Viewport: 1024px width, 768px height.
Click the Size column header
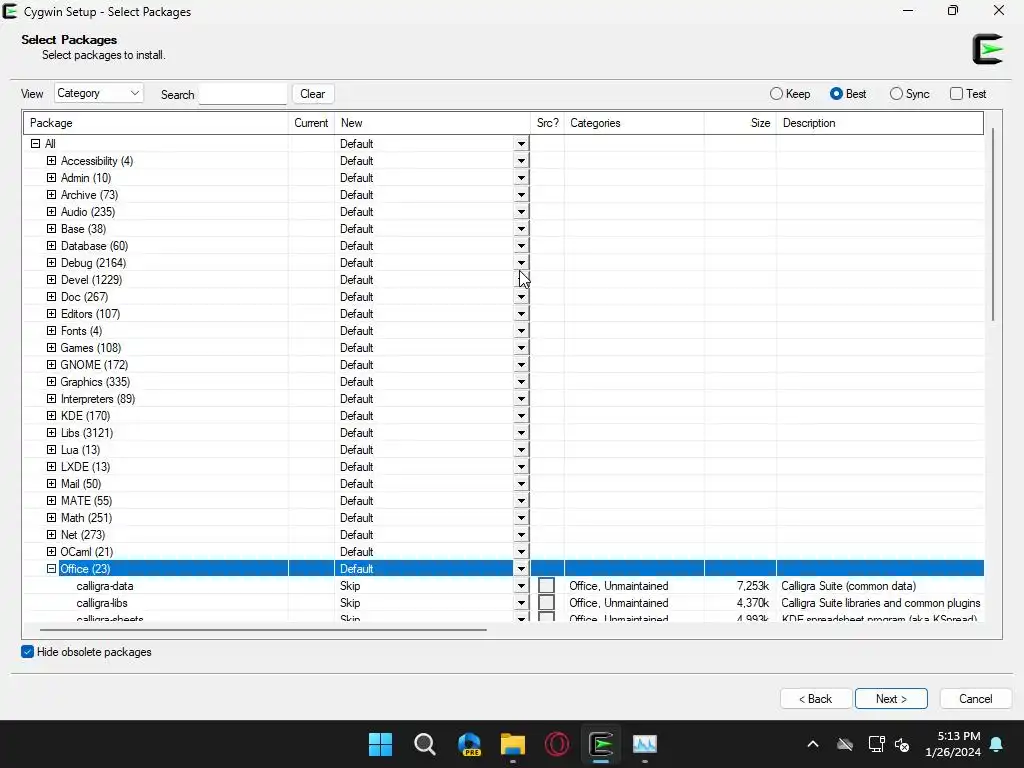point(741,123)
